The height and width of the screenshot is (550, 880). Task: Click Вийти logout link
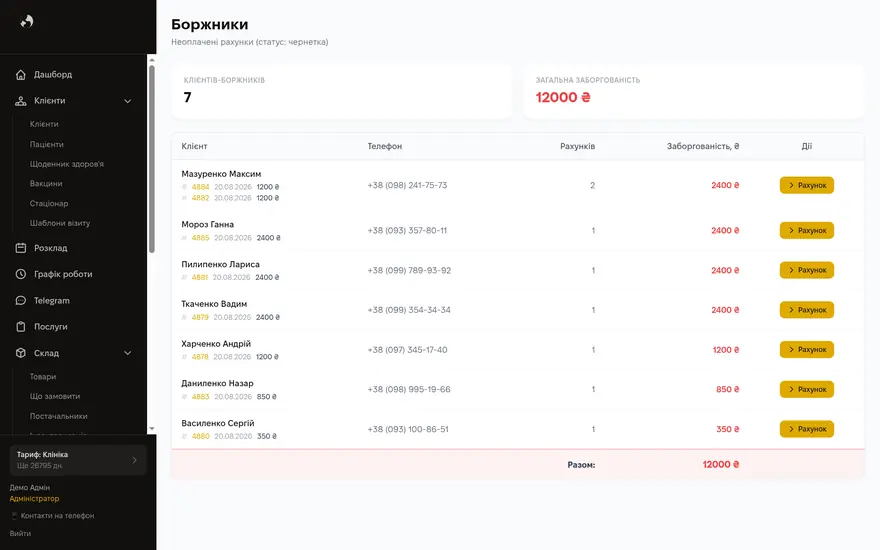point(20,534)
